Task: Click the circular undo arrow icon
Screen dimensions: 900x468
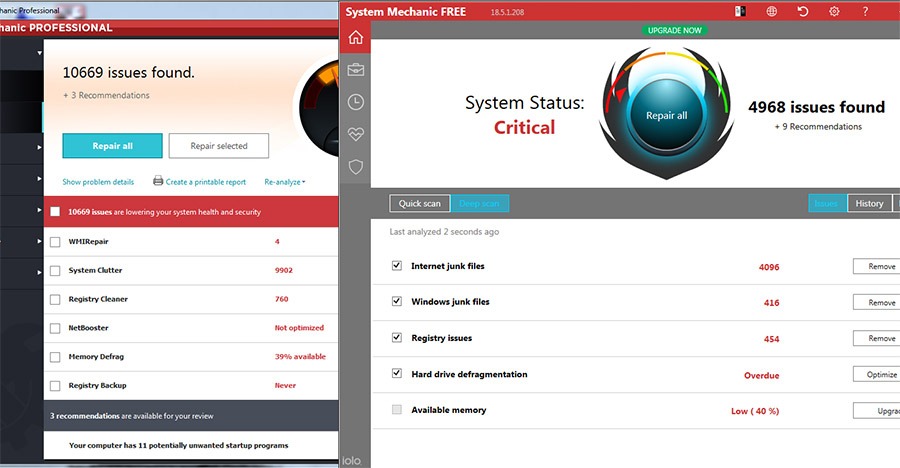Action: pos(803,11)
